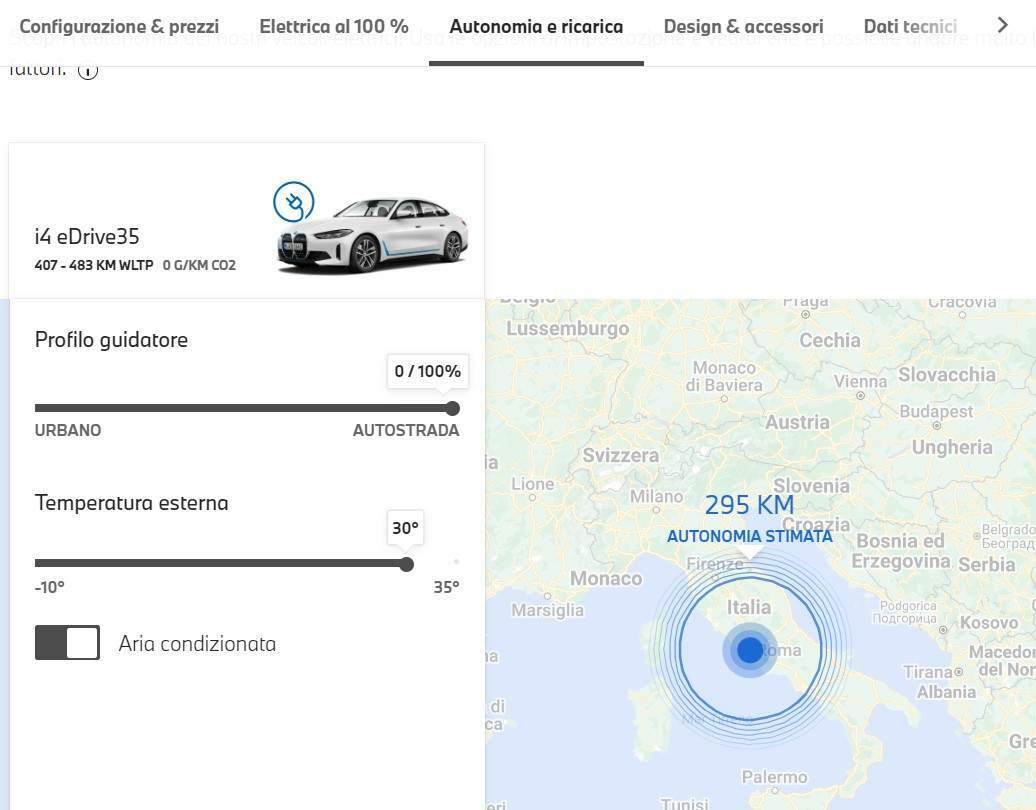Screen dimensions: 1036x810
Task: Click the 30° temperature tooltip
Action: click(x=405, y=528)
